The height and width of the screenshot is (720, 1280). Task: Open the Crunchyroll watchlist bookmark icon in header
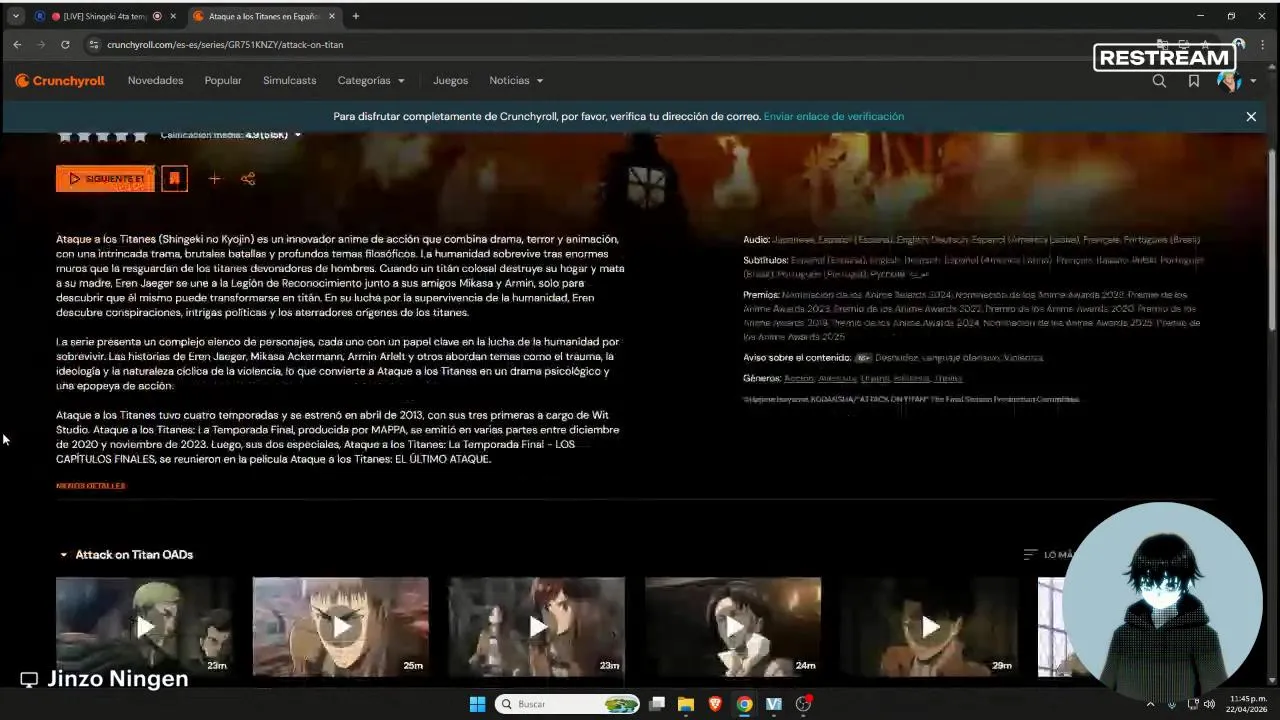(x=1193, y=81)
